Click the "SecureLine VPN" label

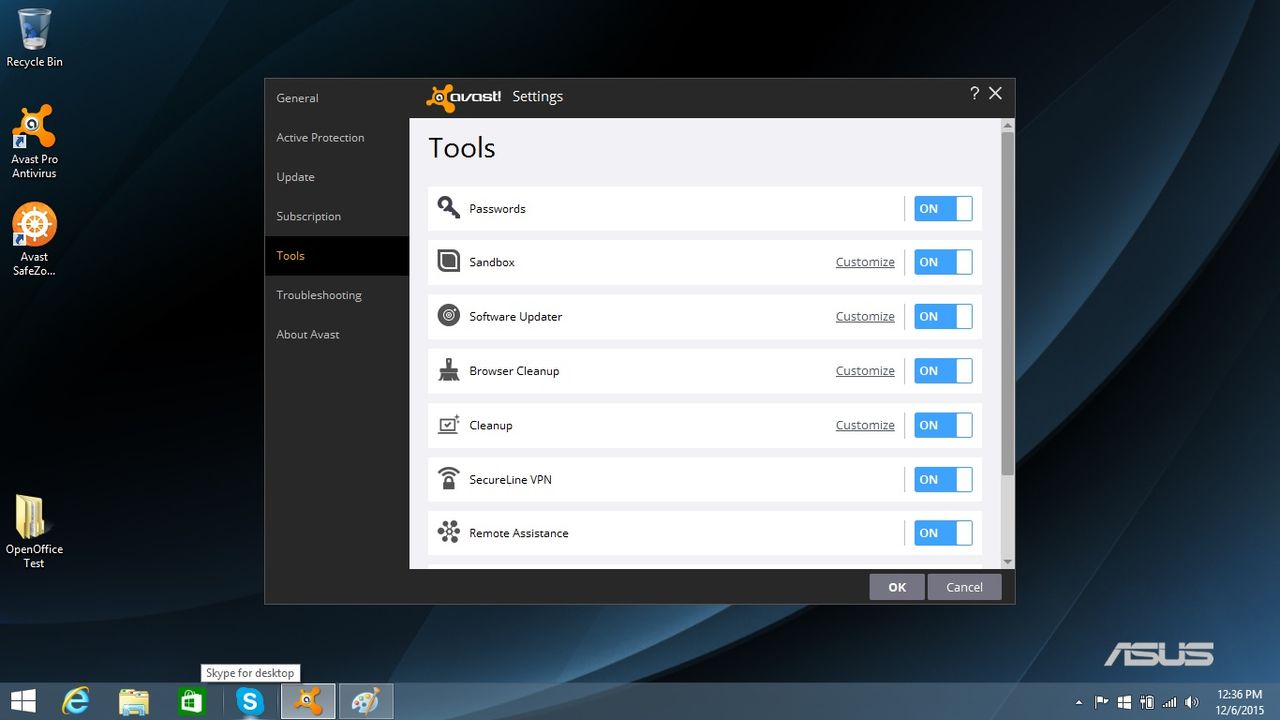(510, 480)
